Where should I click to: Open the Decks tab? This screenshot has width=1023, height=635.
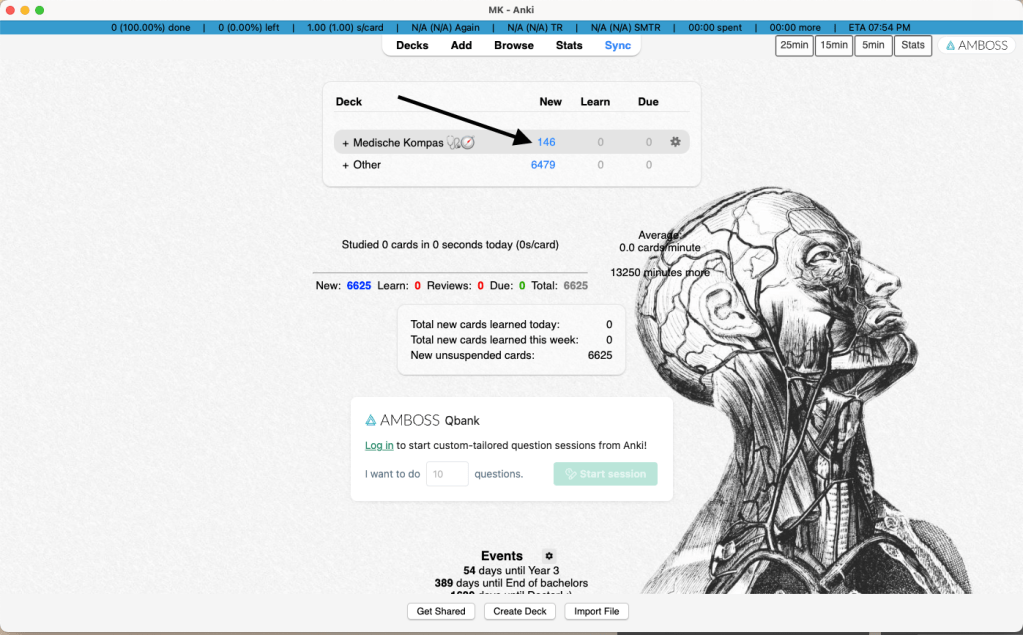(412, 45)
